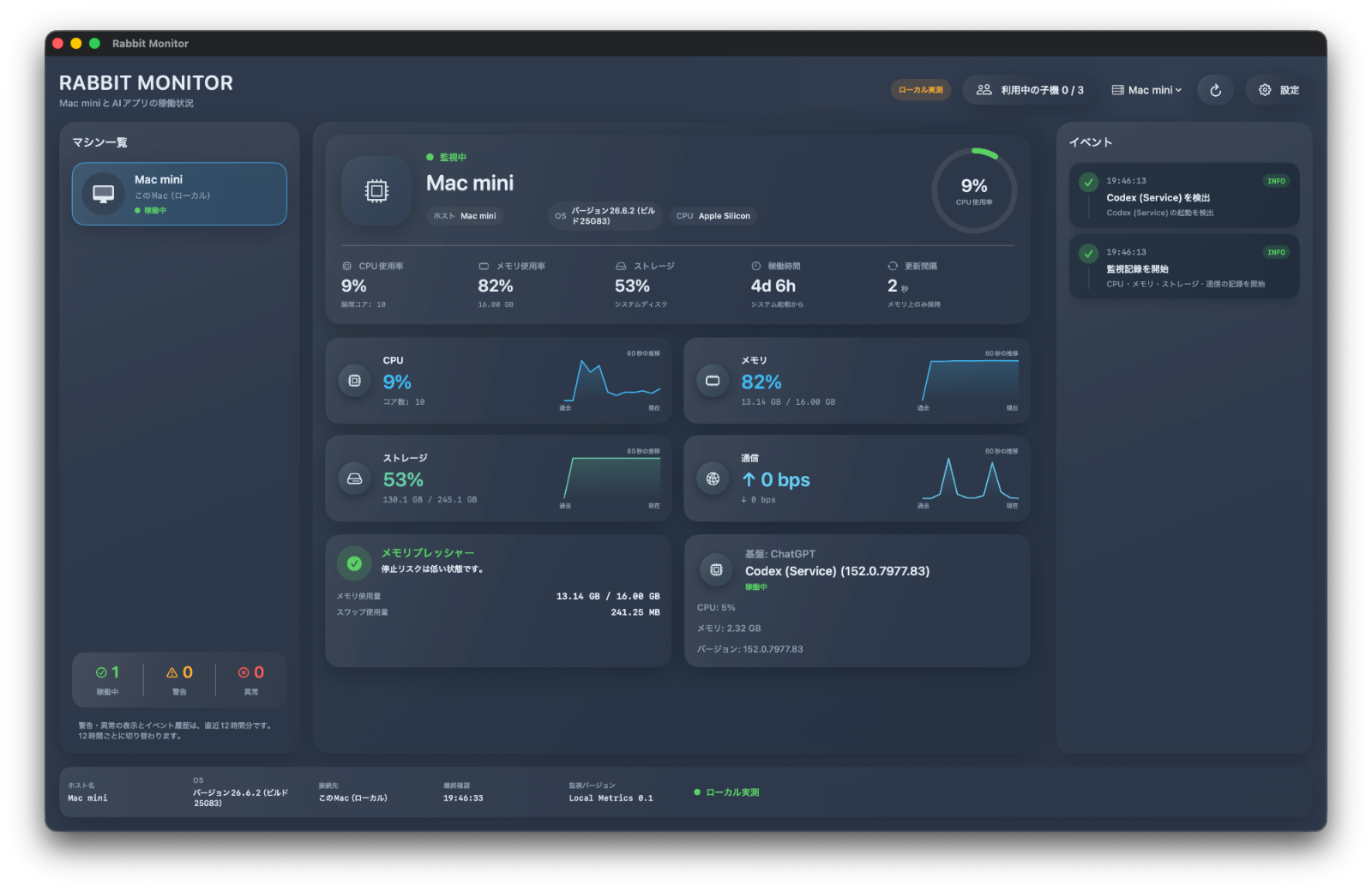
Task: Click the 13.14 GB / 16.00 GB memory pressure value
Action: [608, 596]
